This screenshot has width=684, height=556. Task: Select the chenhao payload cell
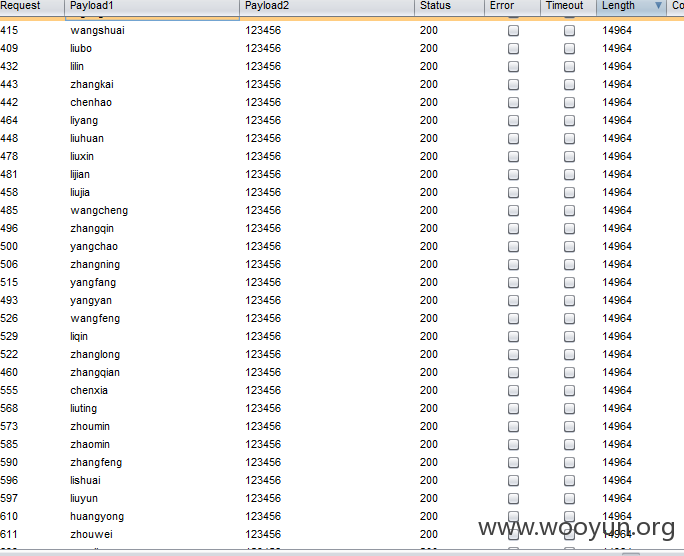click(x=152, y=102)
